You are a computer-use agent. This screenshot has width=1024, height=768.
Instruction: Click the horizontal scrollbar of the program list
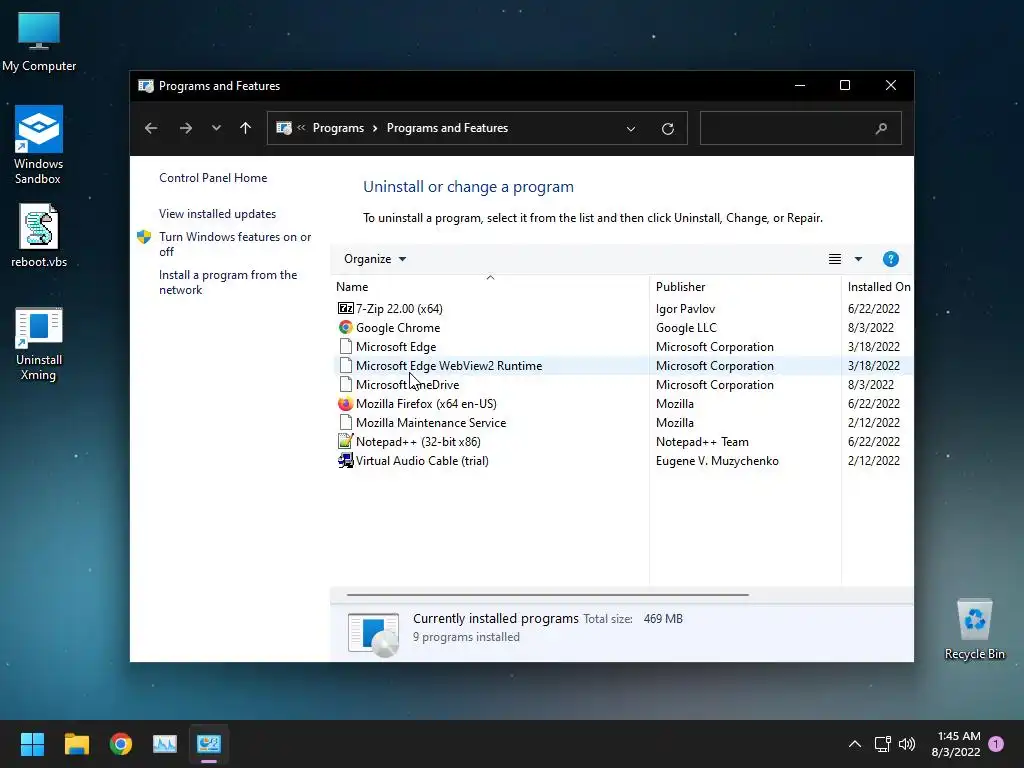pyautogui.click(x=547, y=595)
